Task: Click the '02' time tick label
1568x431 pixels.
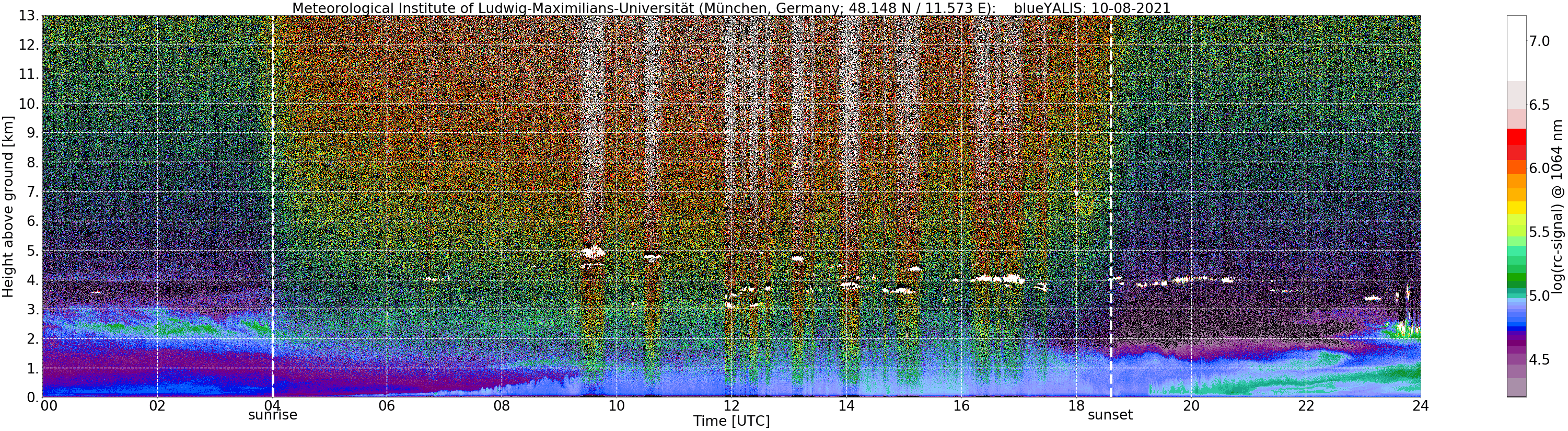Action: [157, 405]
